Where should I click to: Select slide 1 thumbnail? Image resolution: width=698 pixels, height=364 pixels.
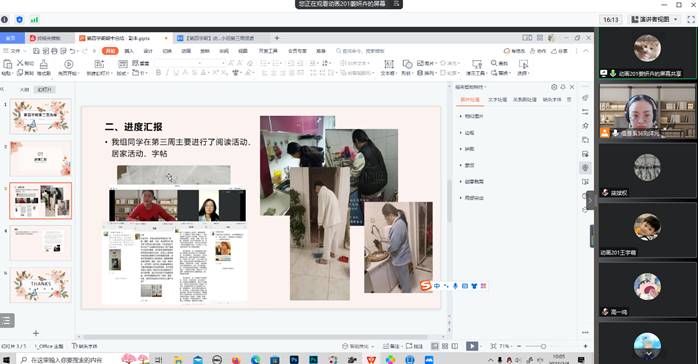coord(41,117)
